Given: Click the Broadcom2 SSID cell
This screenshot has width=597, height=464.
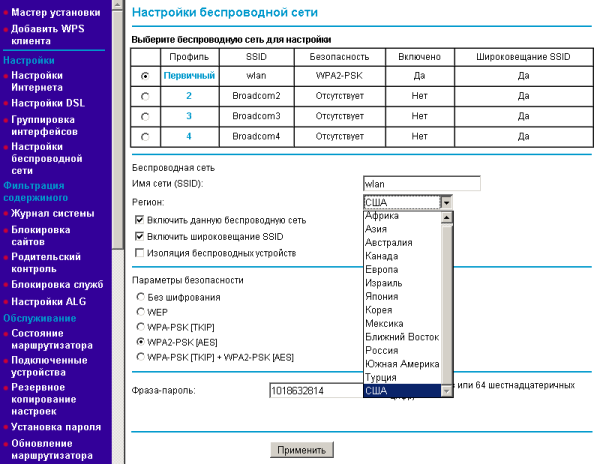Looking at the screenshot, I should tap(256, 96).
